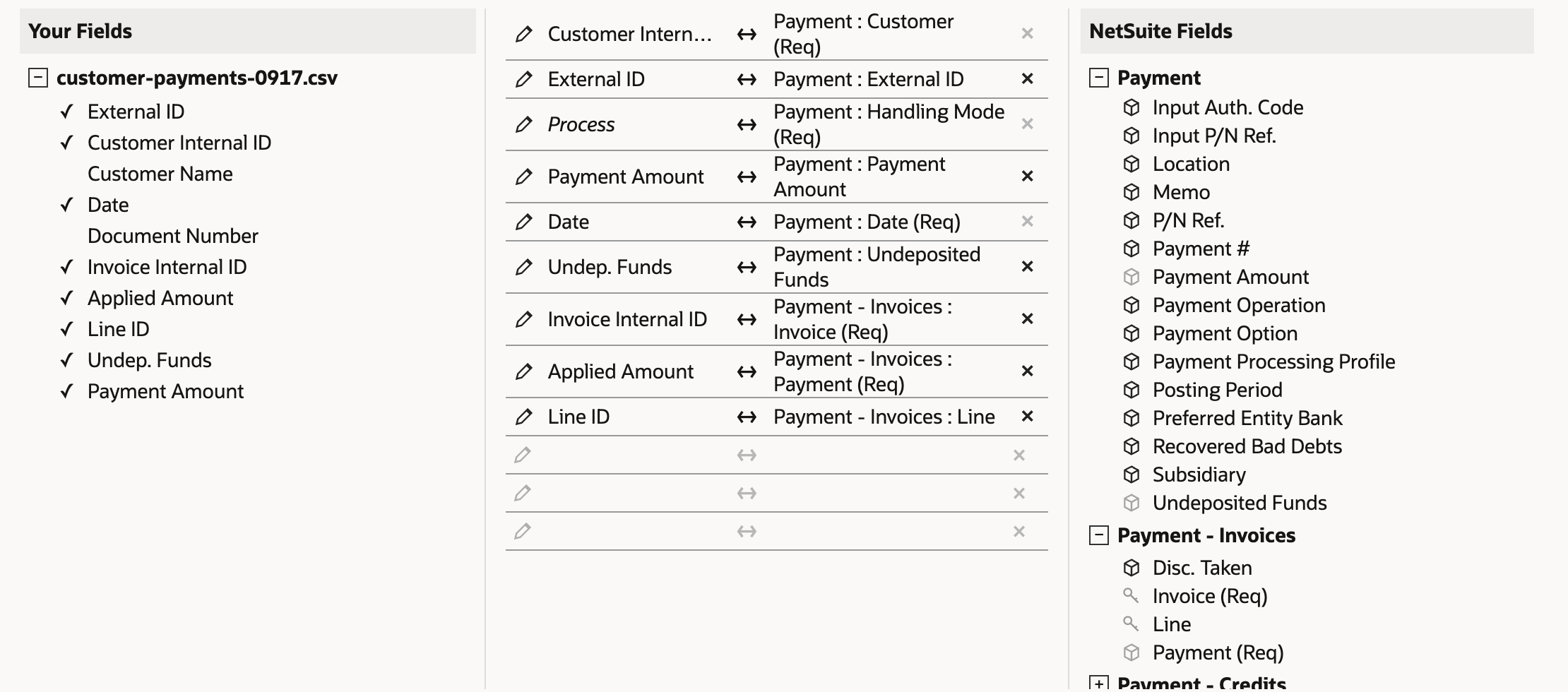Choose the Posting Period NetSuite field

click(x=1218, y=390)
